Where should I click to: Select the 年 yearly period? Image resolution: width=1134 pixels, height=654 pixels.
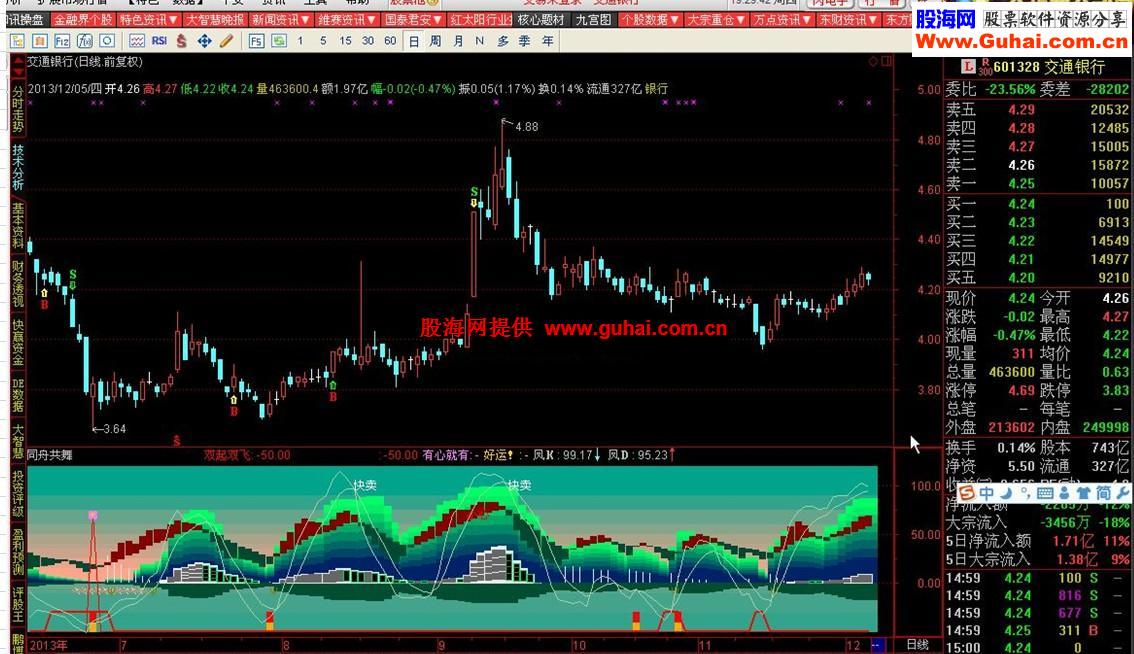click(547, 41)
